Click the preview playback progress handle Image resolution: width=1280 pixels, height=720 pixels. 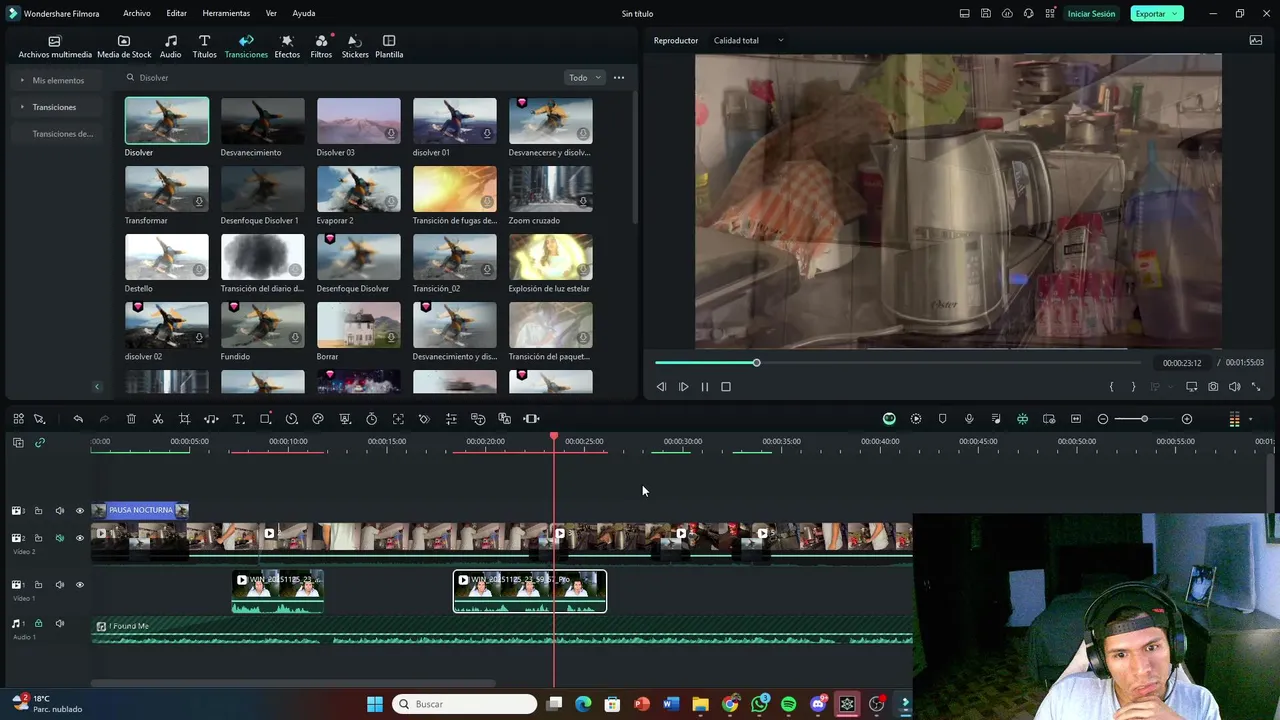click(x=756, y=363)
